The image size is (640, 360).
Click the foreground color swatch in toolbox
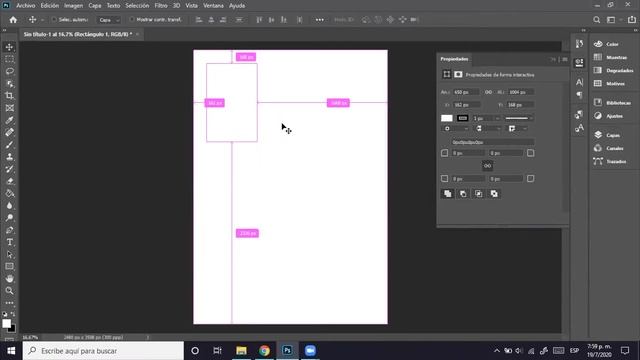pyautogui.click(x=7, y=324)
